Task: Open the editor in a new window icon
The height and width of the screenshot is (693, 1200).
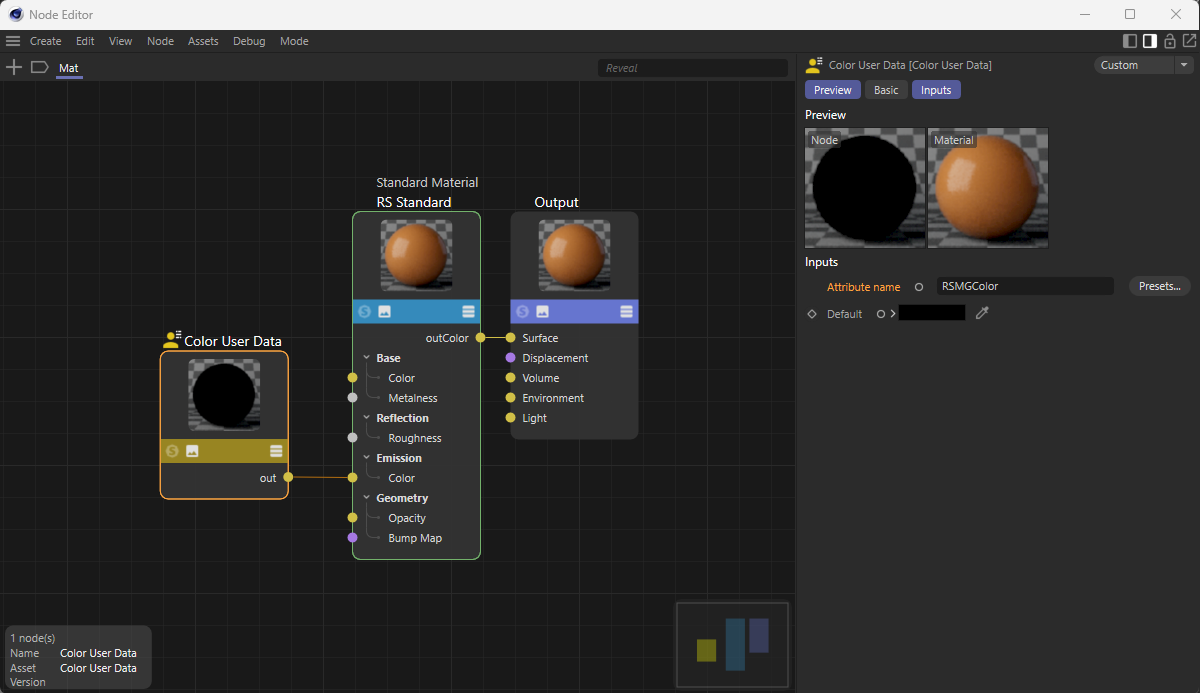Action: pyautogui.click(x=1189, y=41)
